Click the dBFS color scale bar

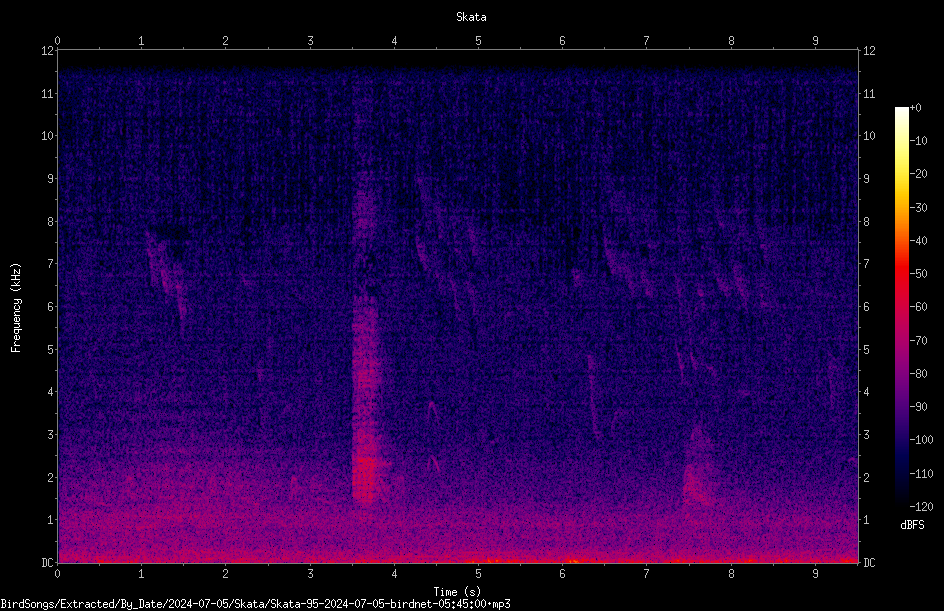point(901,307)
